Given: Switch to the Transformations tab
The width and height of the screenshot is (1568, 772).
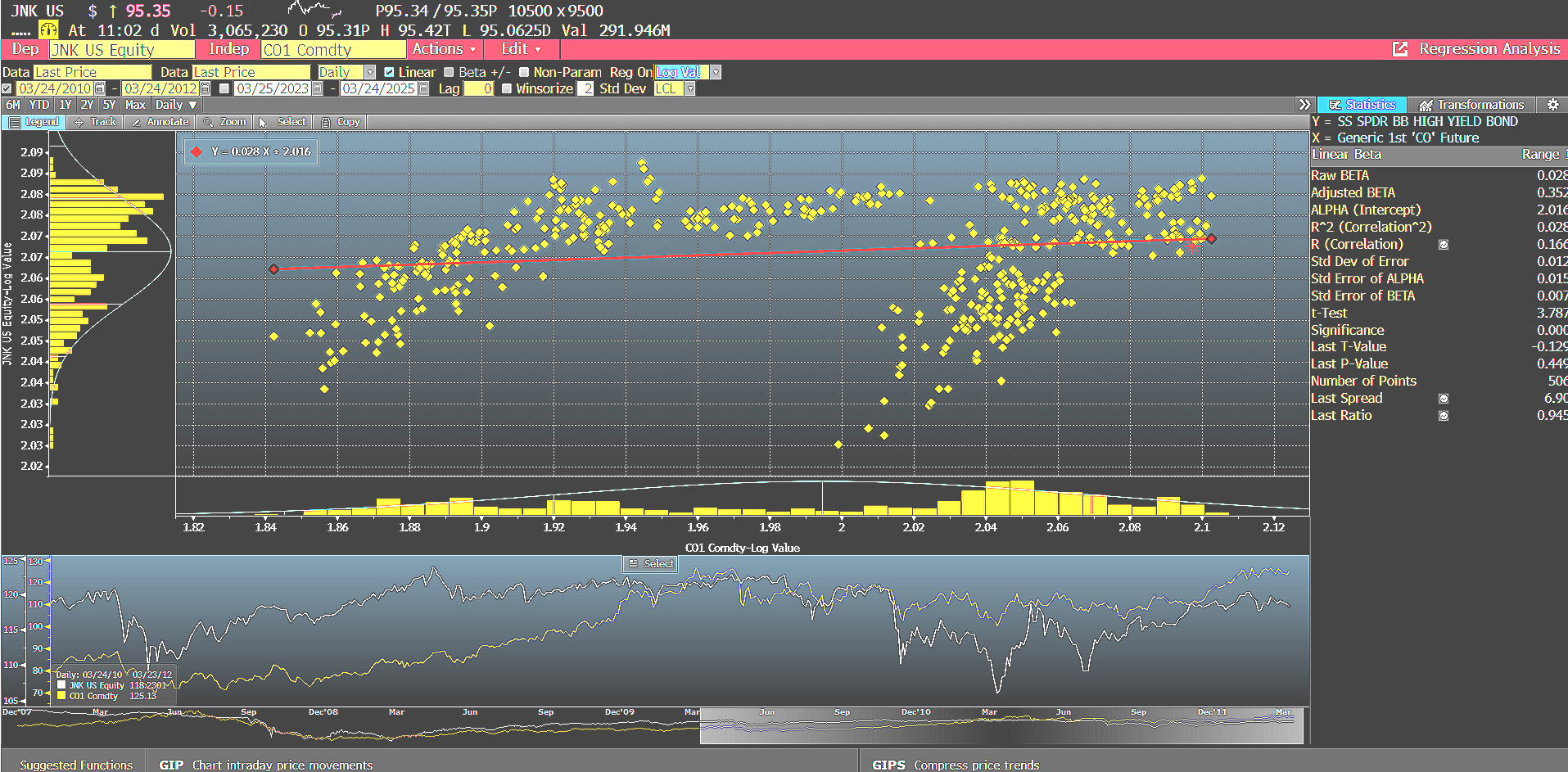Looking at the screenshot, I should click(1472, 105).
